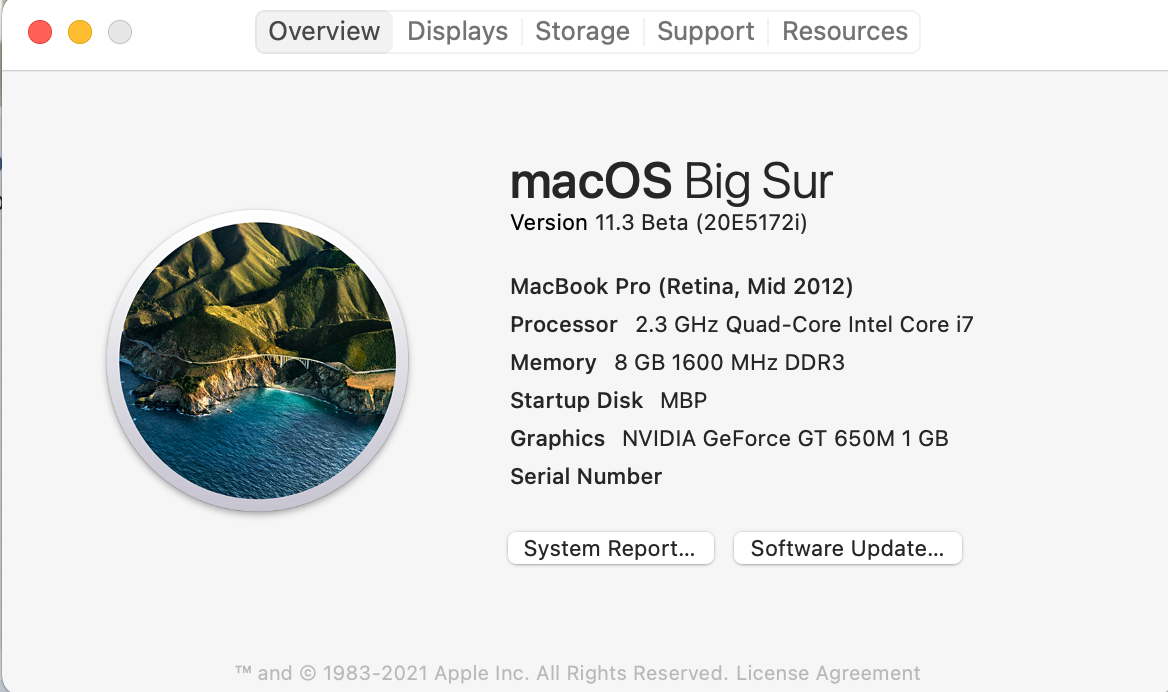Image resolution: width=1168 pixels, height=692 pixels.
Task: Click the Graphics NVIDIA GeForce line
Action: pos(729,439)
